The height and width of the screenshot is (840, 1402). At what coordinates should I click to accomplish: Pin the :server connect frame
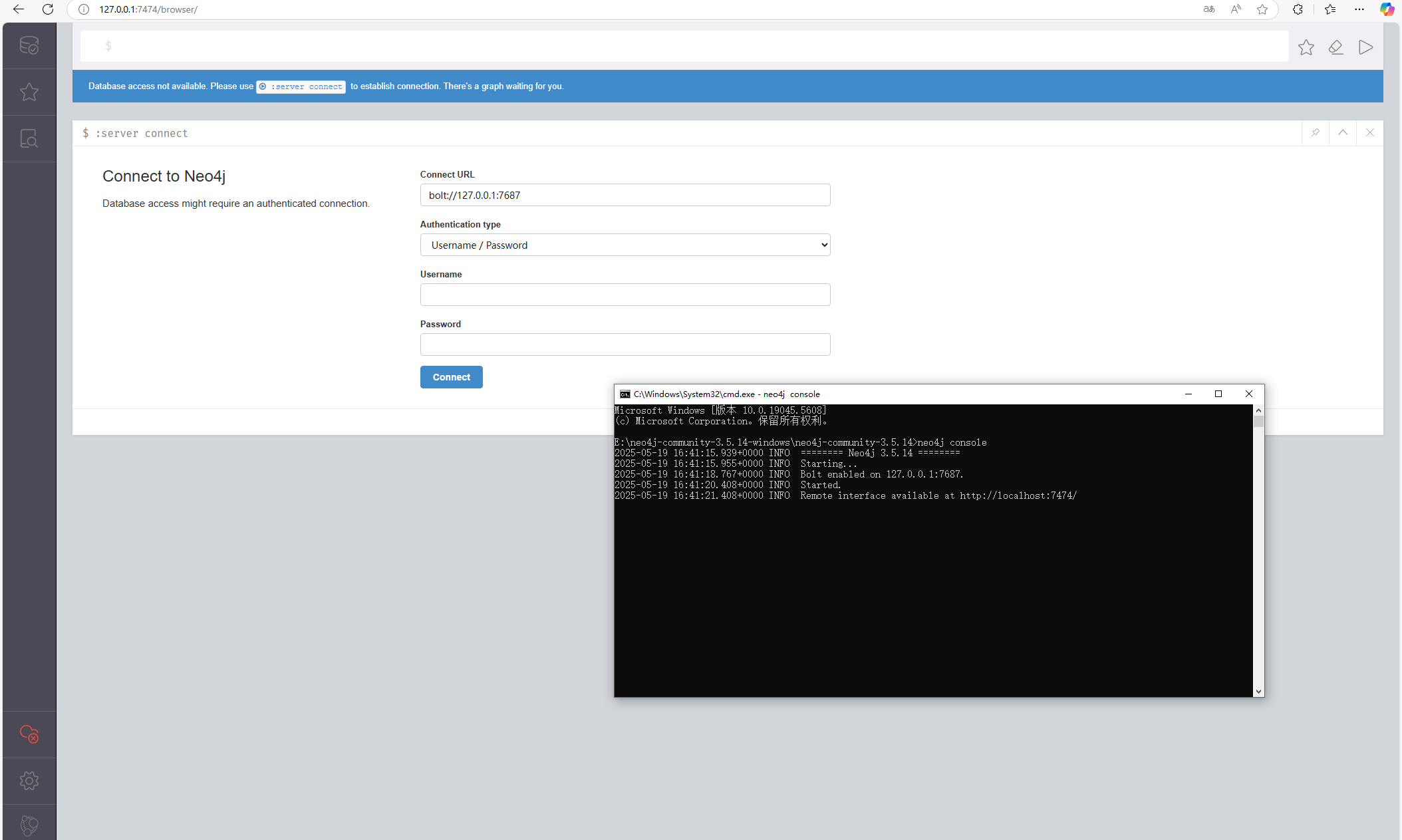click(x=1315, y=133)
